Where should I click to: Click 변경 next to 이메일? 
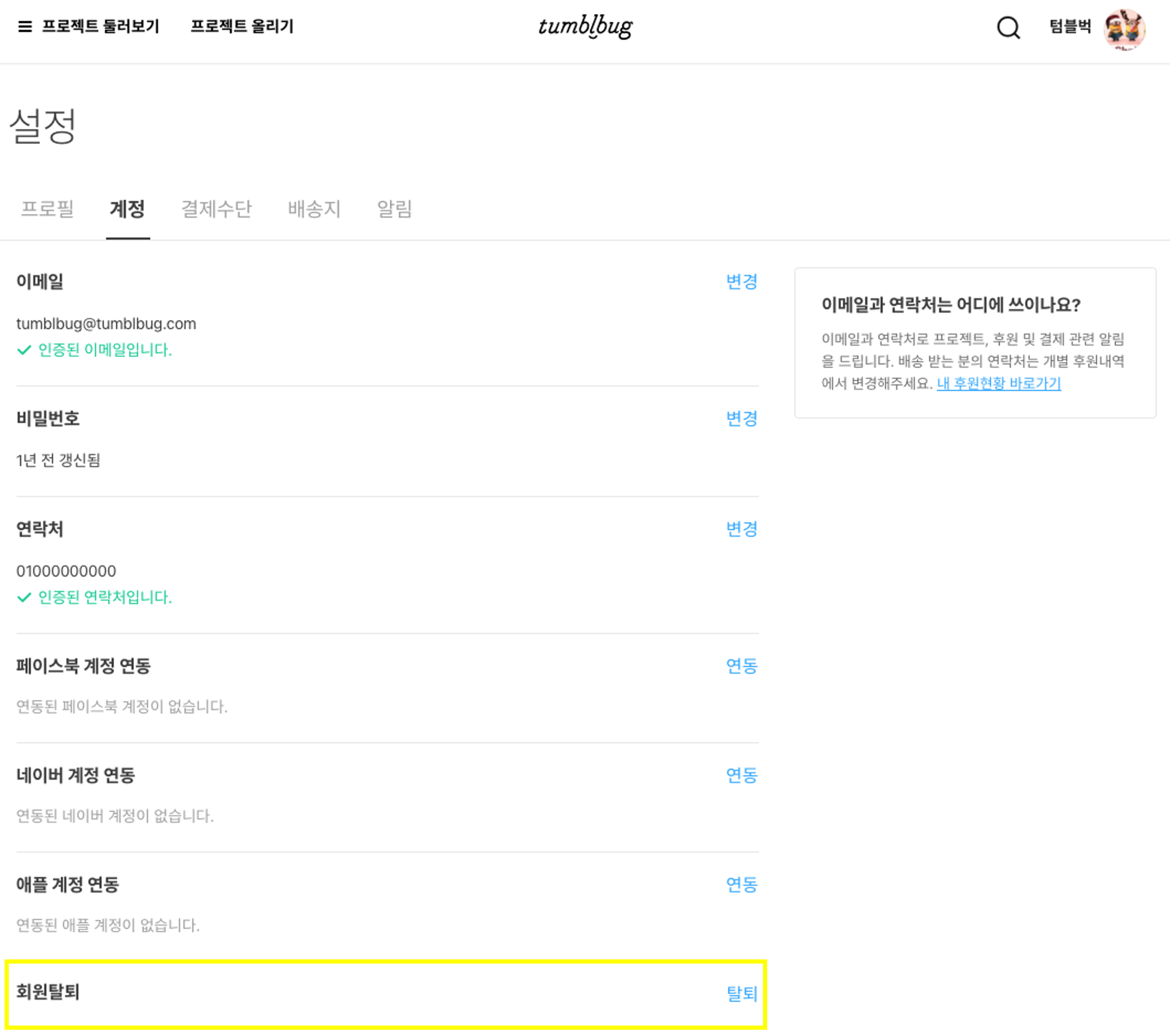[x=741, y=281]
